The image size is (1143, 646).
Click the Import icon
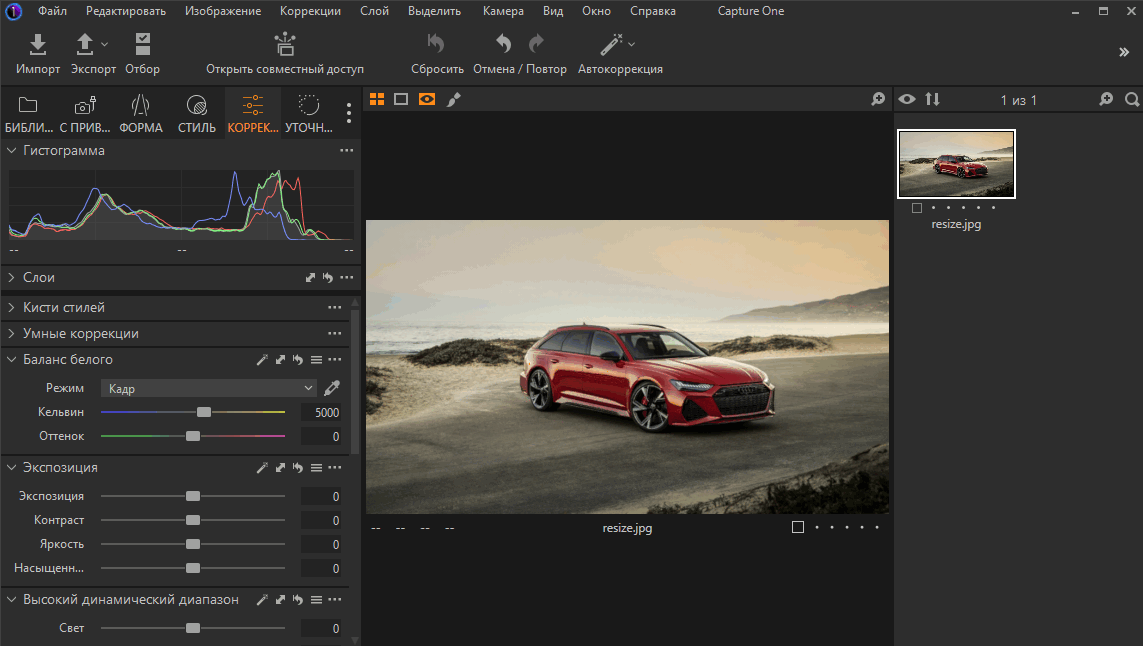tap(37, 44)
